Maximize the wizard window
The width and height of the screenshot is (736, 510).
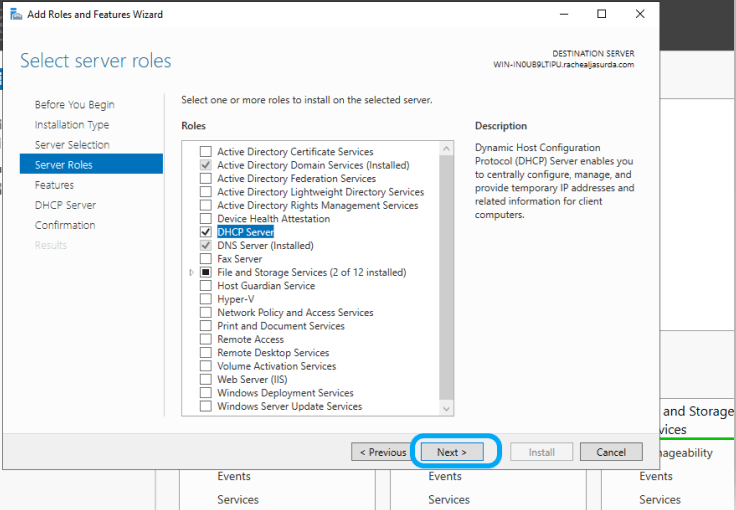[601, 14]
